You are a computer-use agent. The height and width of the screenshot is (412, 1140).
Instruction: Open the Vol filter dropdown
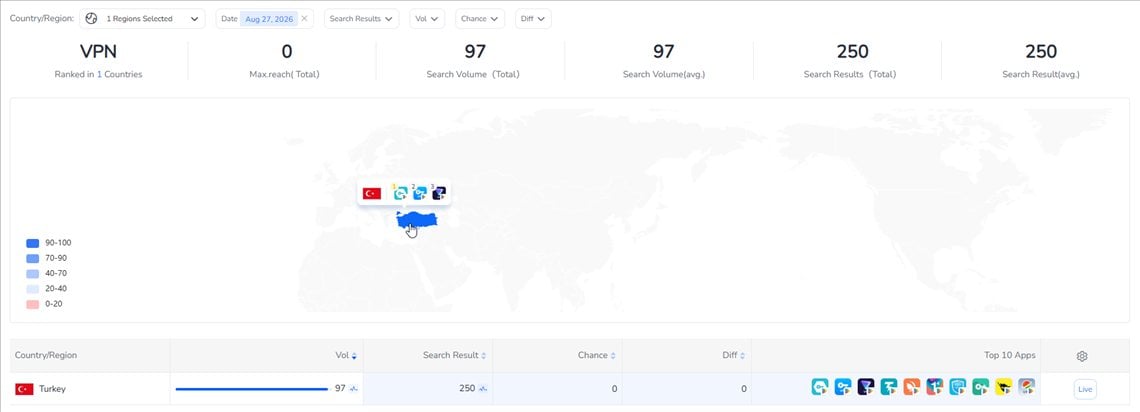pyautogui.click(x=428, y=19)
